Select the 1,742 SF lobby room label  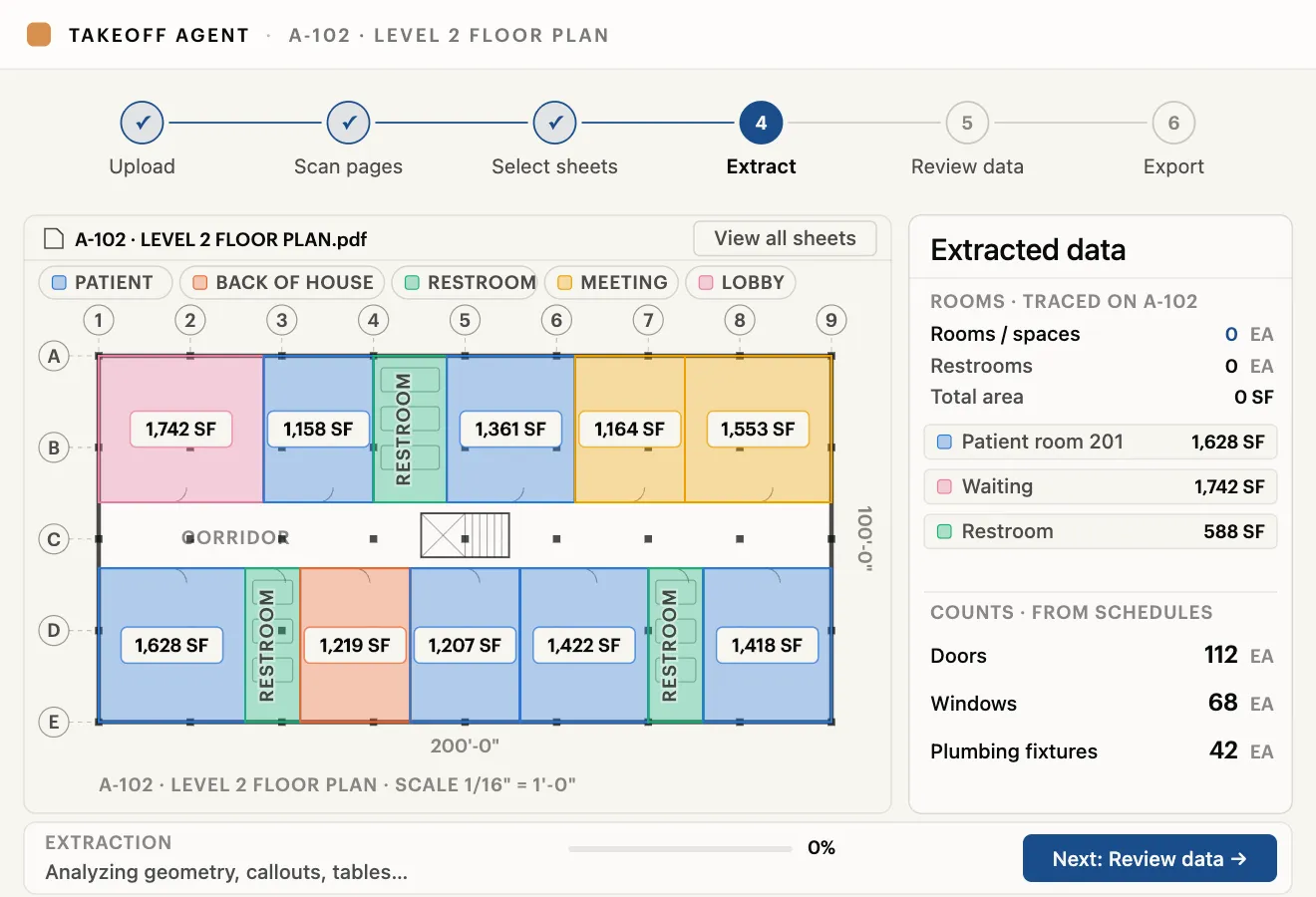180,430
